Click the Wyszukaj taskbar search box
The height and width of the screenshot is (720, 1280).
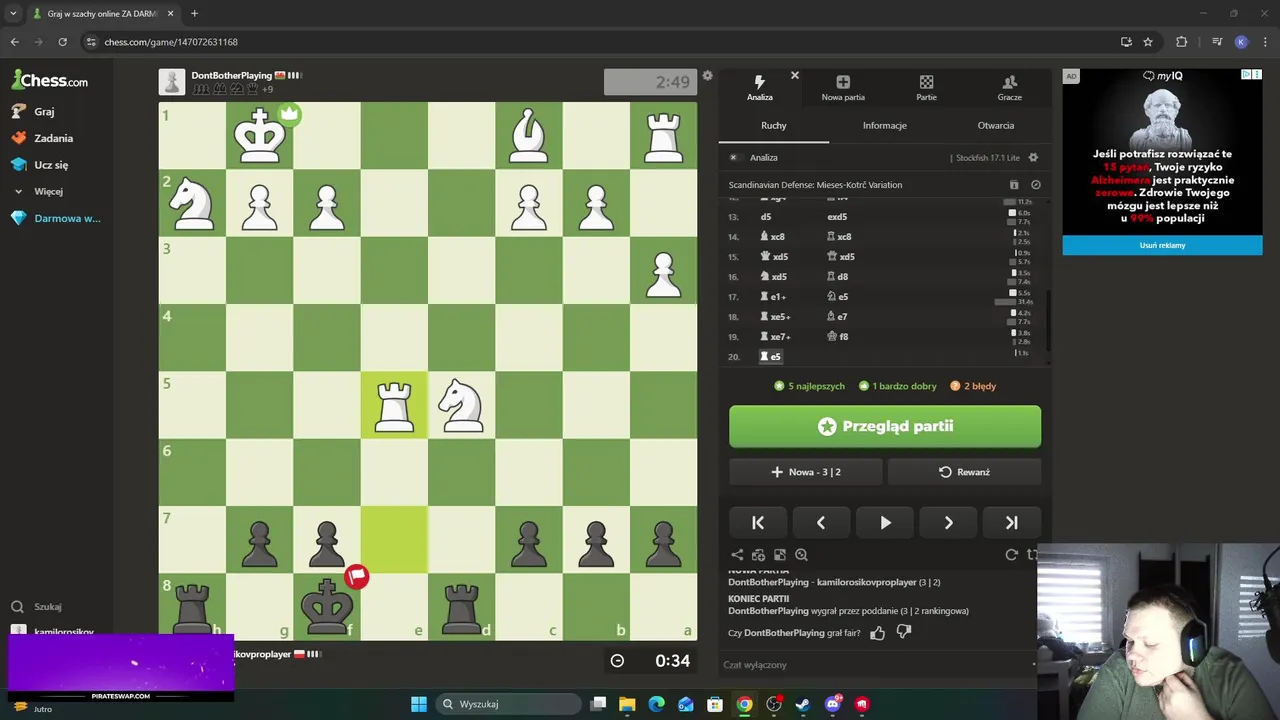(508, 704)
